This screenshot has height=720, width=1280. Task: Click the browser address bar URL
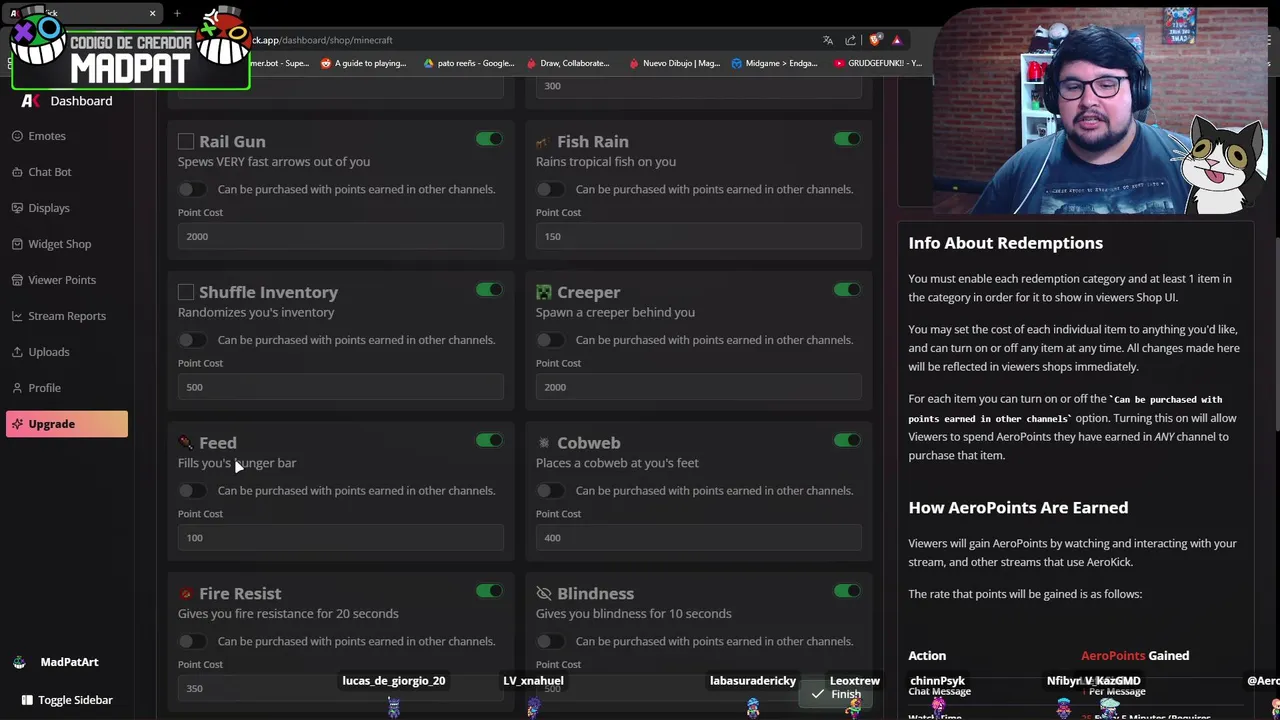click(x=320, y=40)
